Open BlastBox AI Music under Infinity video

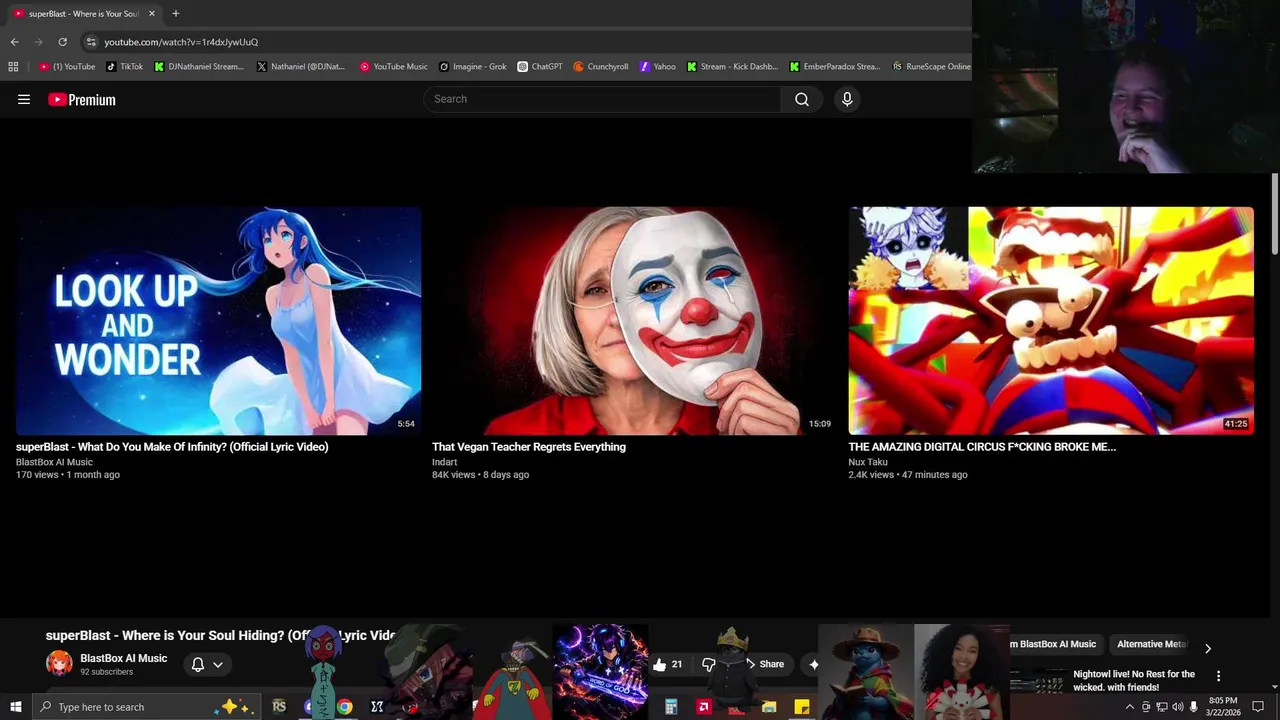(x=54, y=462)
